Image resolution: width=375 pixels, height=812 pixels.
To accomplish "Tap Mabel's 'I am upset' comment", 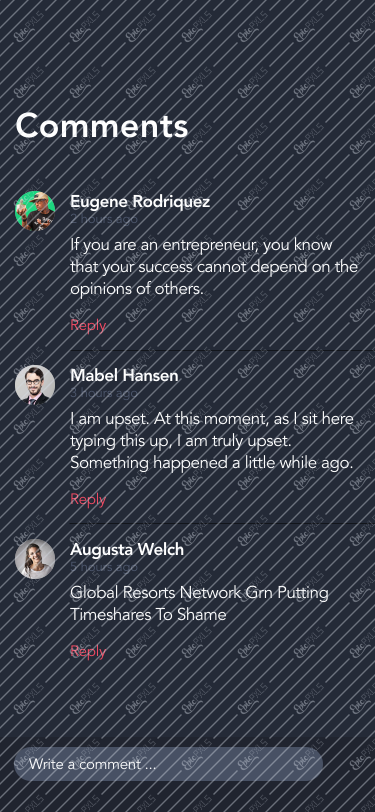I will 212,441.
